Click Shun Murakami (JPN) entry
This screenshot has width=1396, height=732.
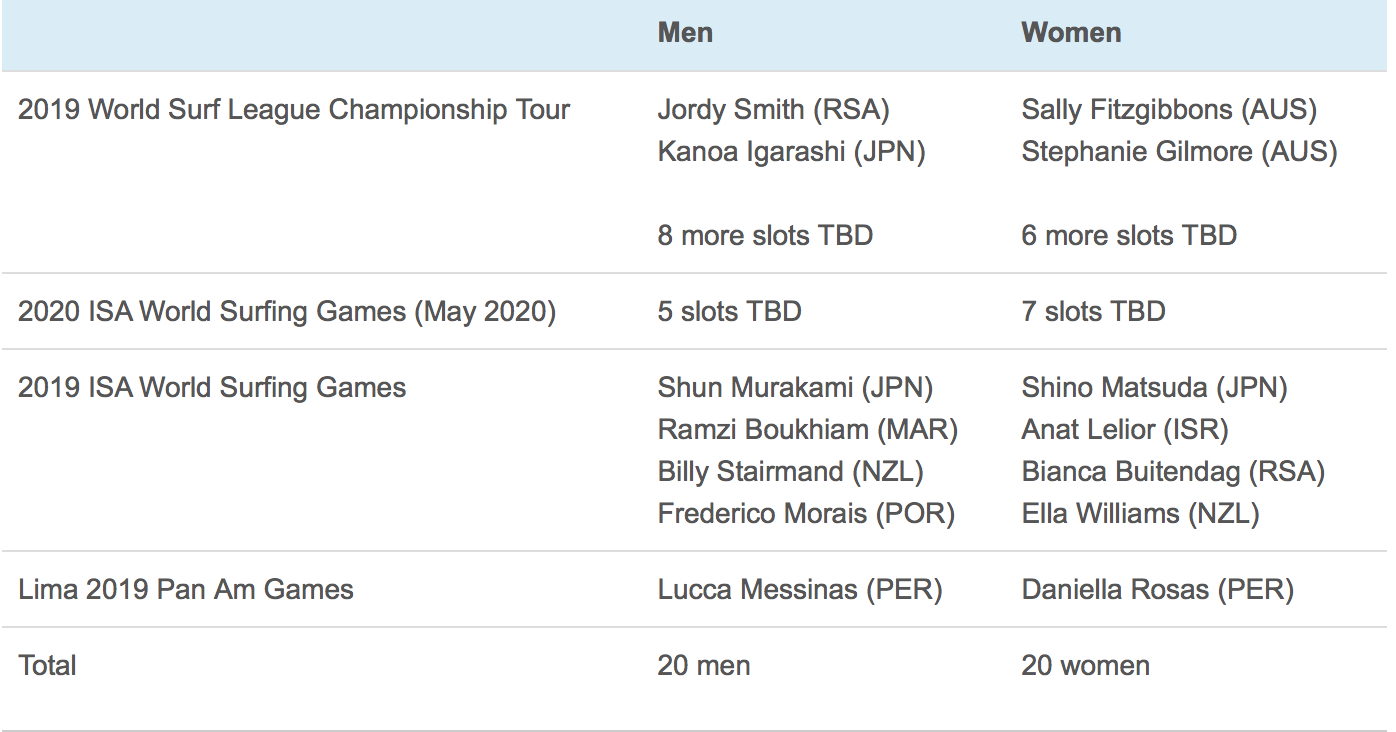pos(795,388)
